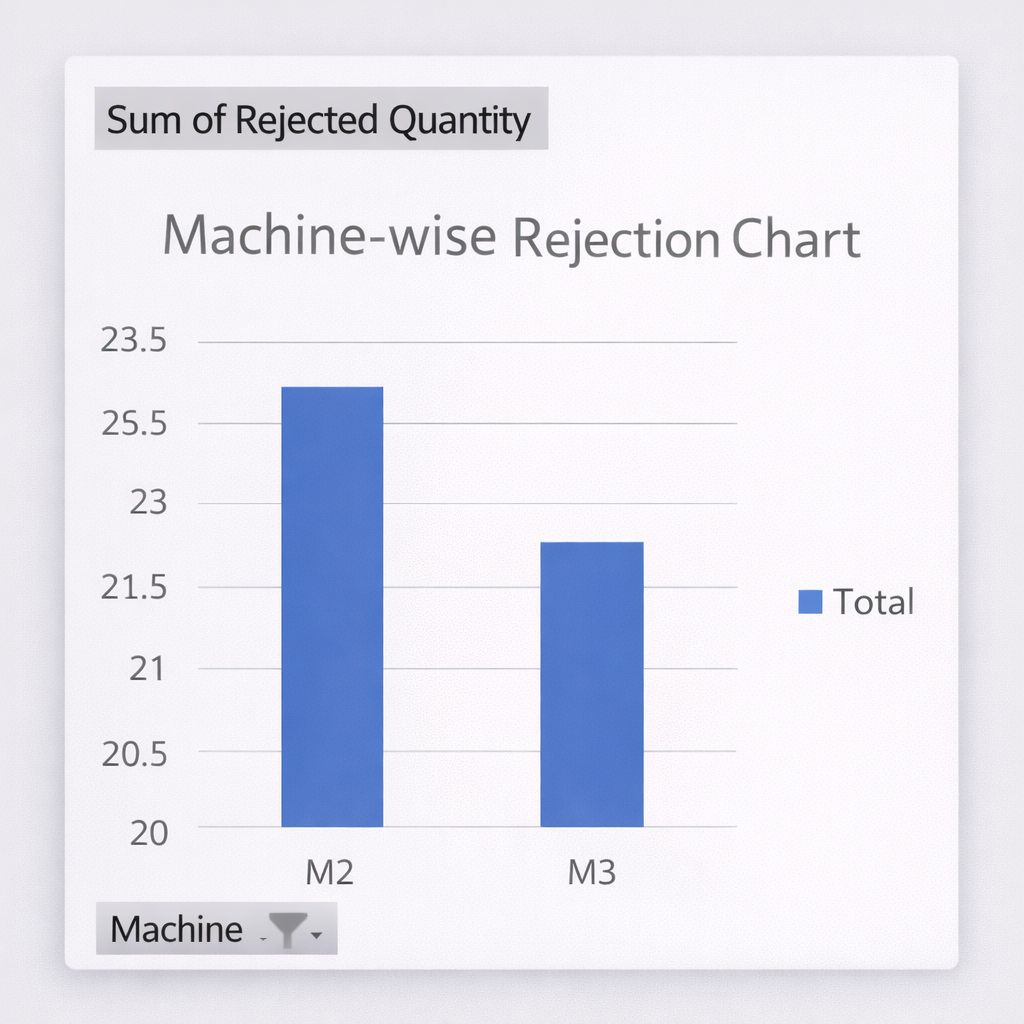Click the 20.5 value axis label
This screenshot has width=1024, height=1024.
(133, 752)
